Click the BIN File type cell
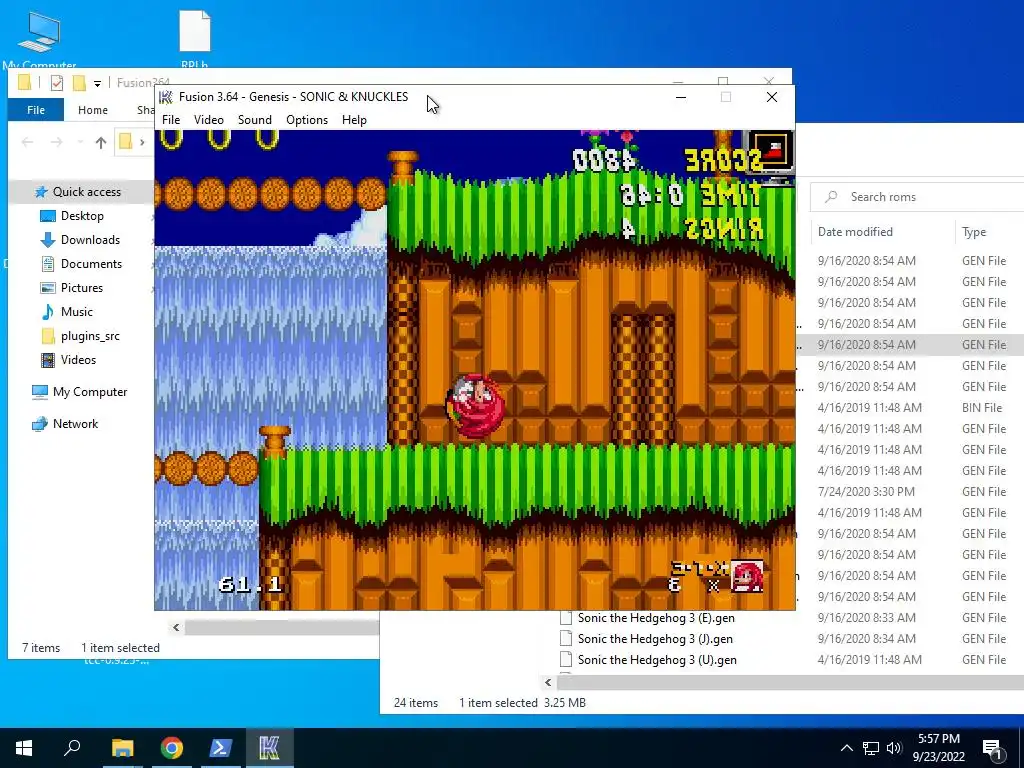Screen dimensions: 1024x768 tap(982, 408)
